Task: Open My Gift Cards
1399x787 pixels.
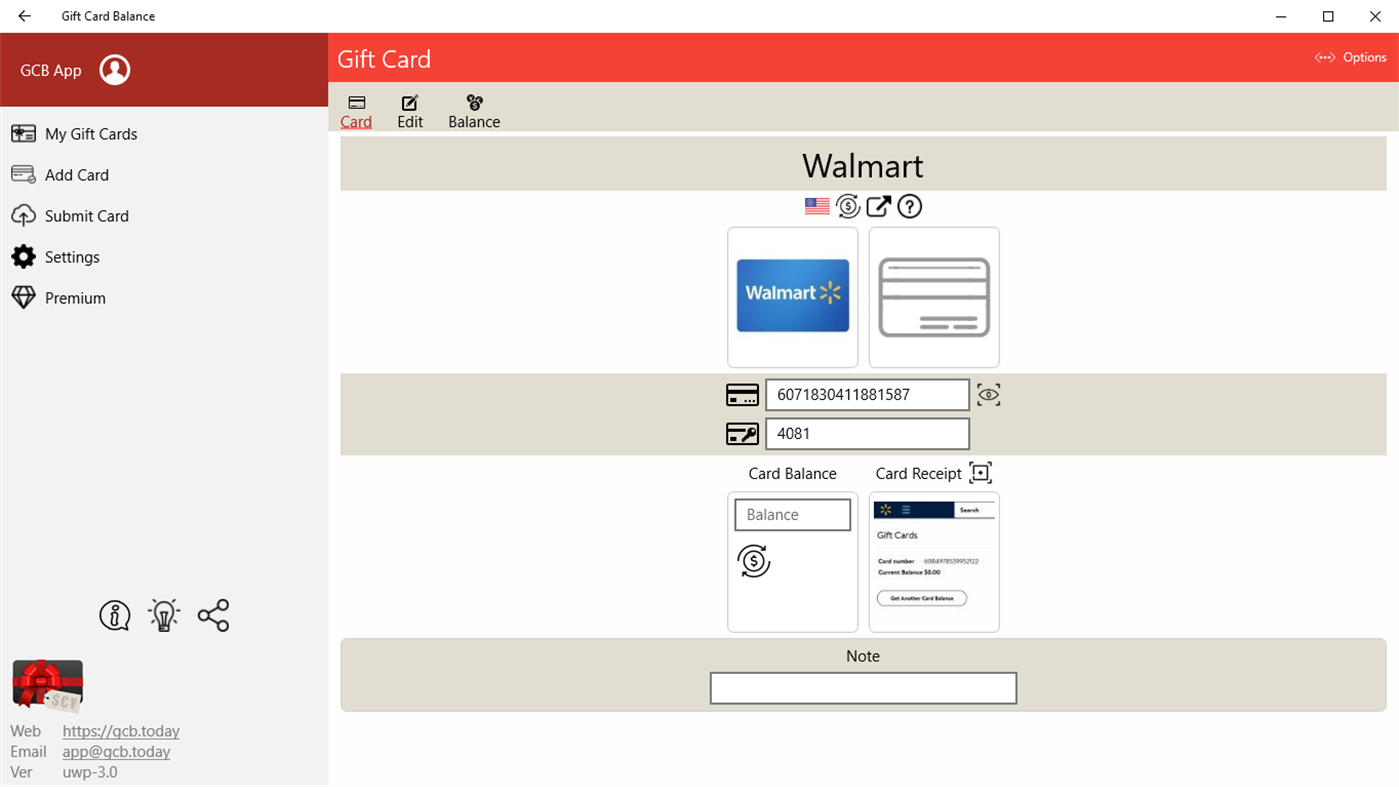Action: tap(89, 133)
